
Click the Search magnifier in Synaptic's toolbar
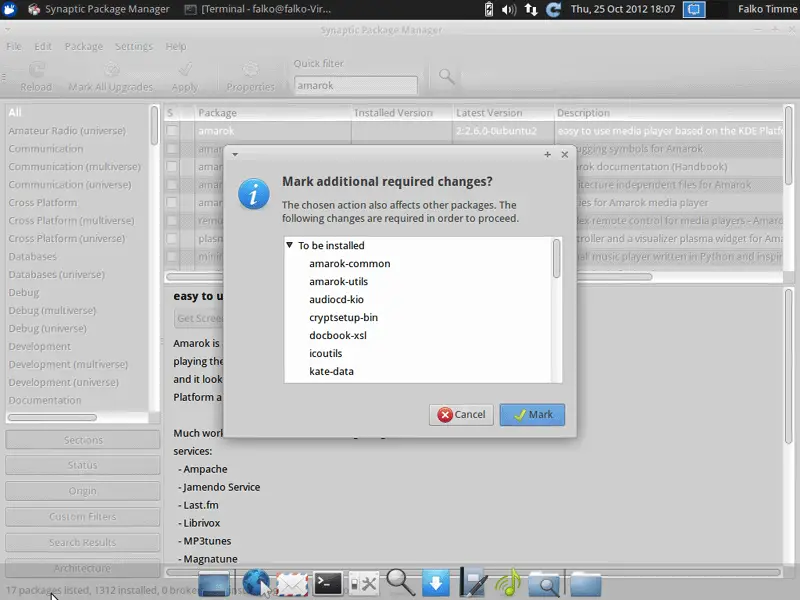pyautogui.click(x=446, y=77)
